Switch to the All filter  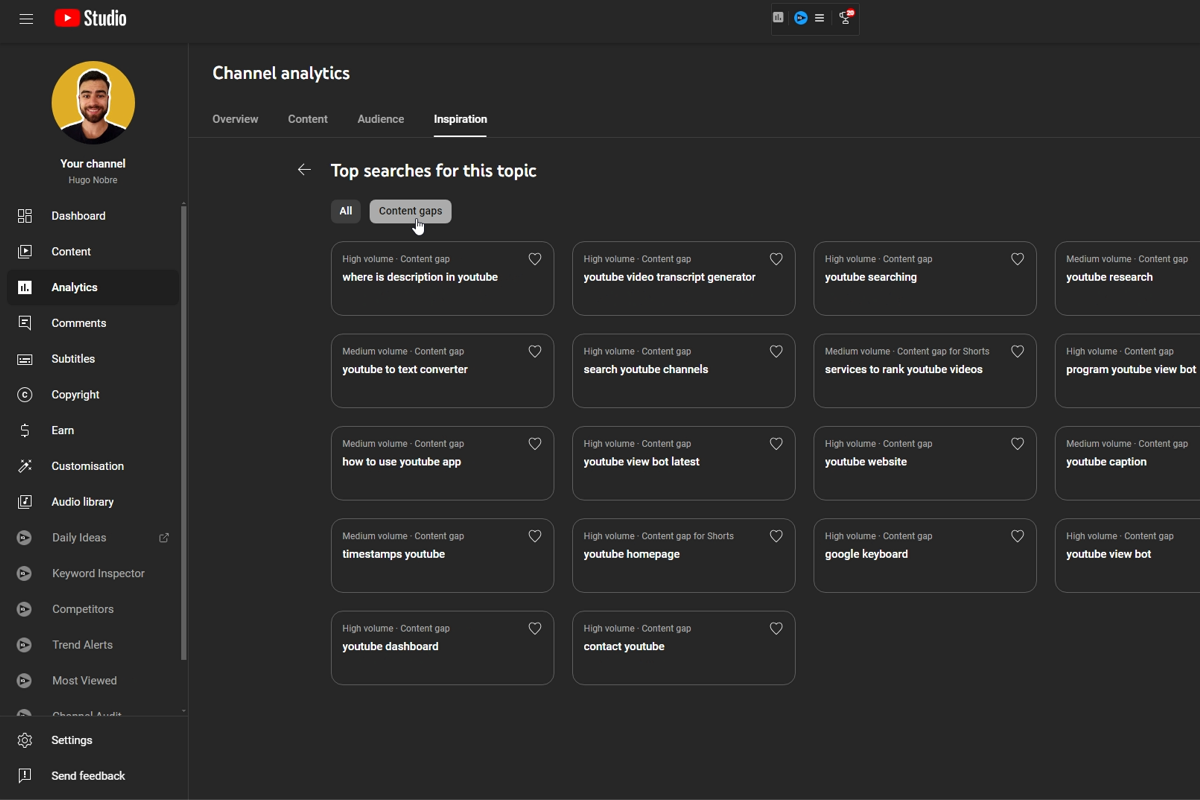[x=345, y=211]
